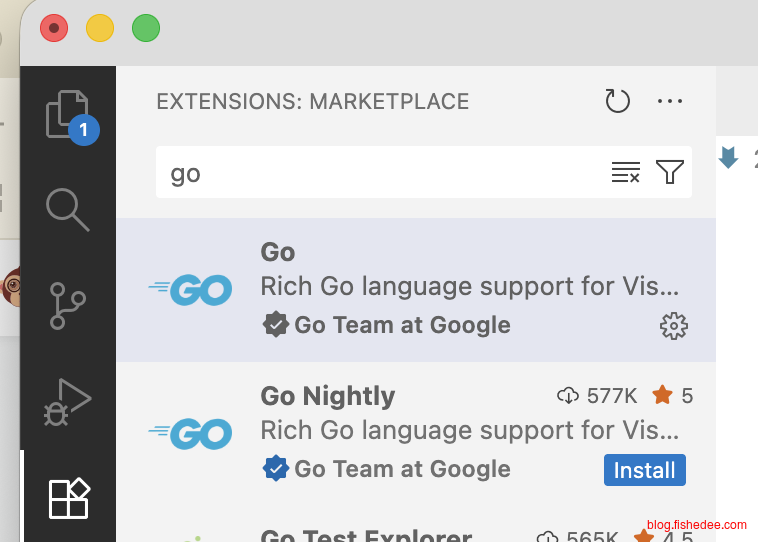Clear the extensions search results

click(626, 173)
